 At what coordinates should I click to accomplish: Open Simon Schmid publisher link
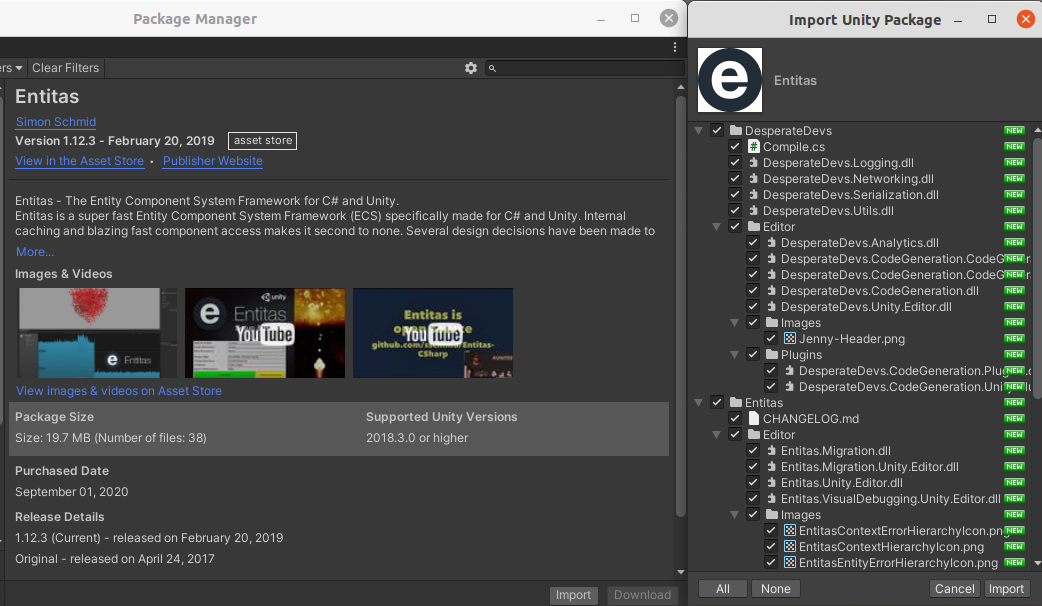(56, 122)
